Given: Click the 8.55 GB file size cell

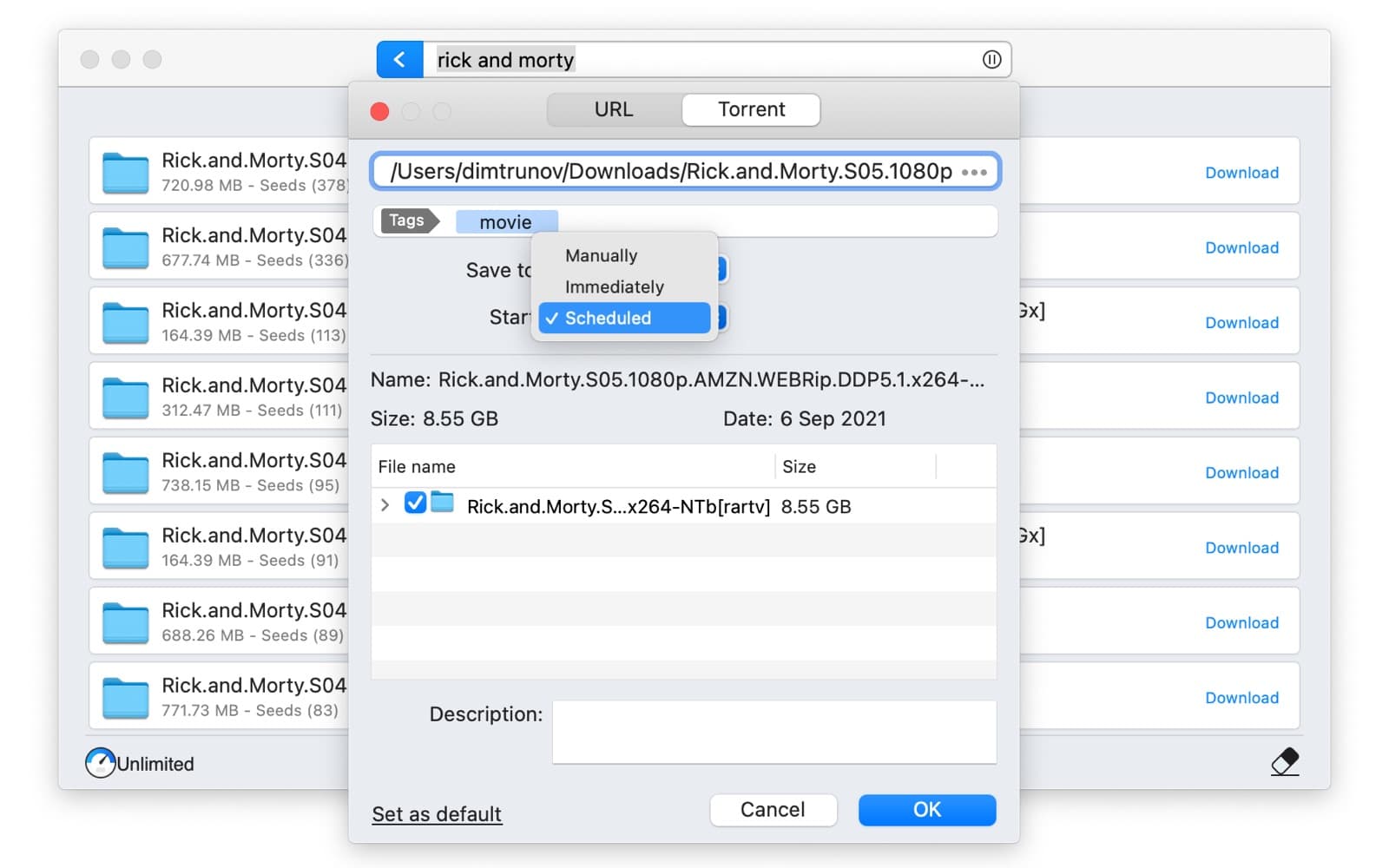Looking at the screenshot, I should pos(816,506).
